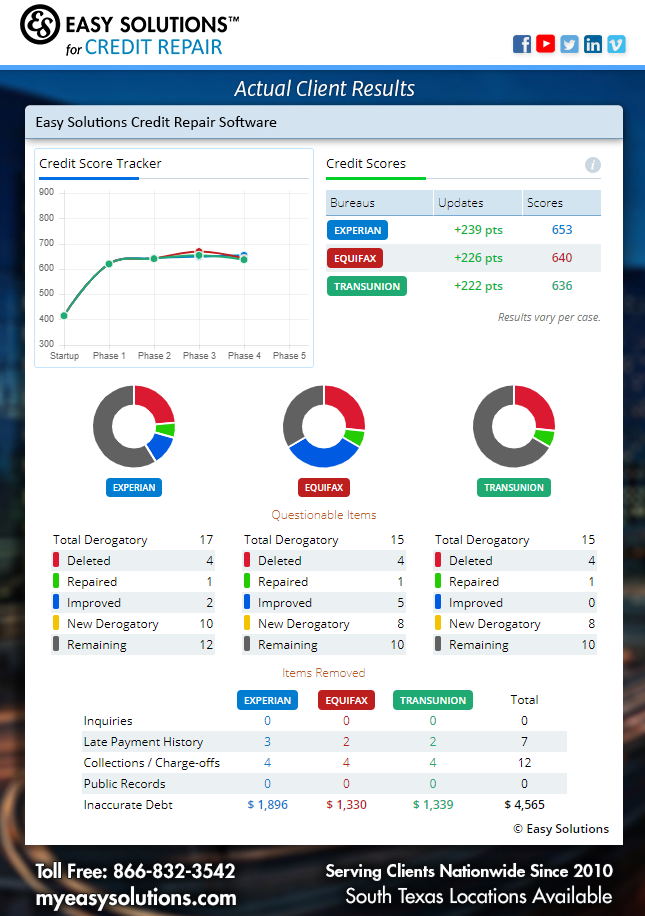Click the Experian score 653
Viewport: 645px width, 916px height.
(x=562, y=230)
